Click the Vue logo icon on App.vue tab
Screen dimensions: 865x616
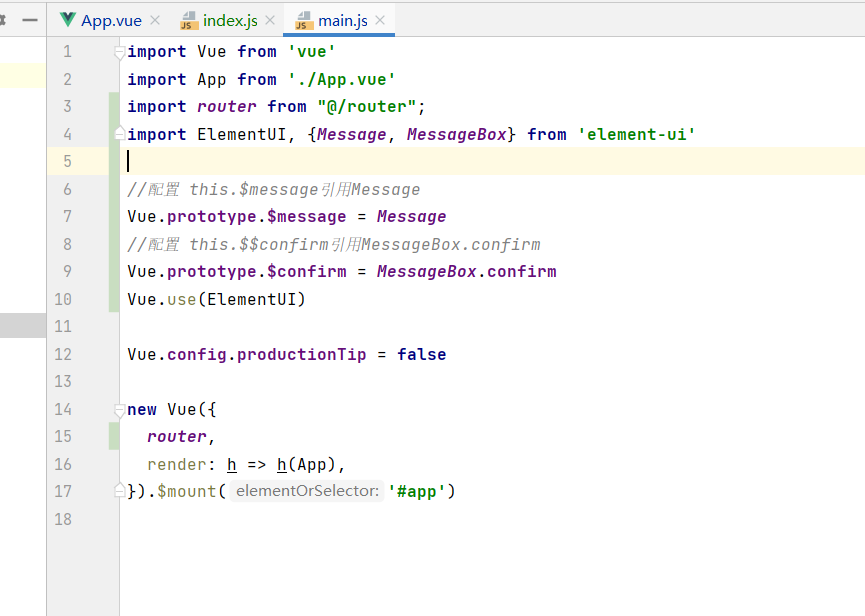click(x=67, y=20)
